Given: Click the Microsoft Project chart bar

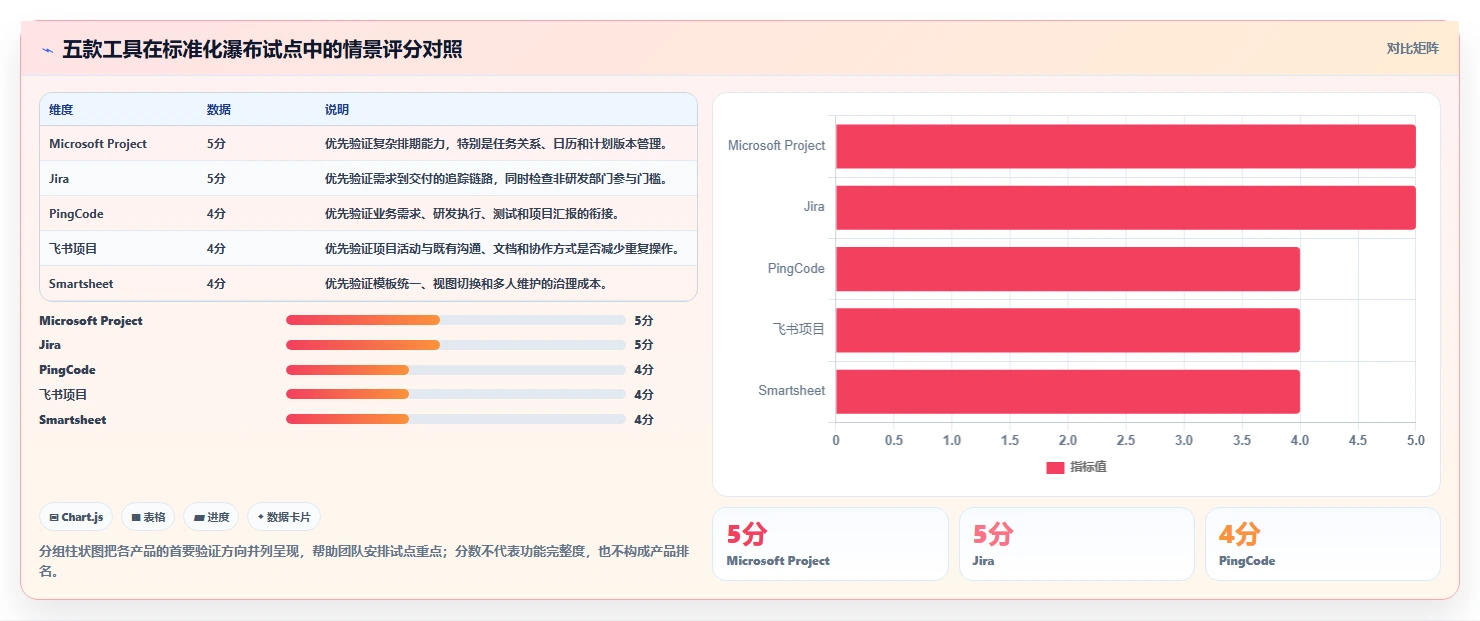Looking at the screenshot, I should [x=1125, y=146].
